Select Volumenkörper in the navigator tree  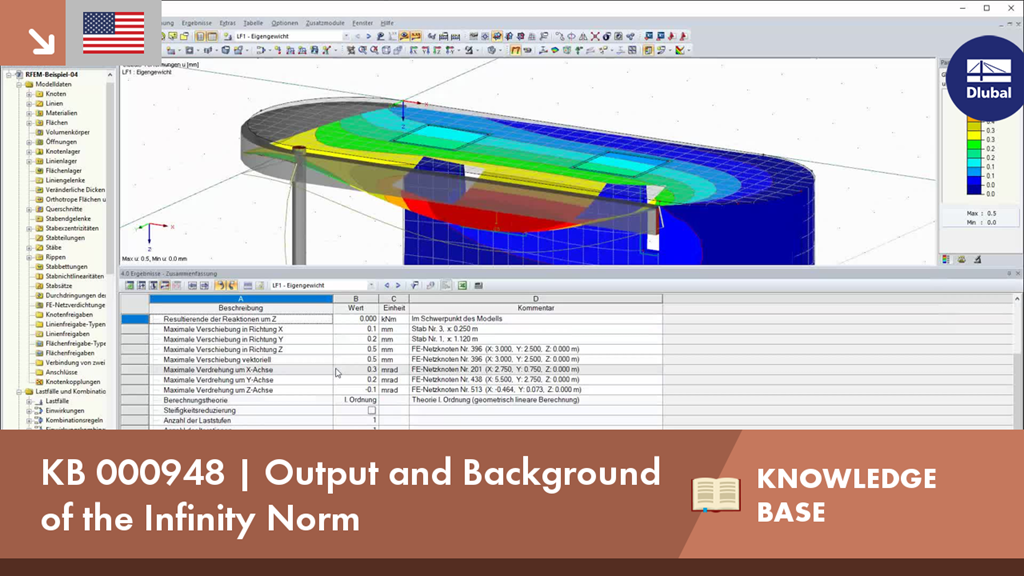(x=67, y=133)
